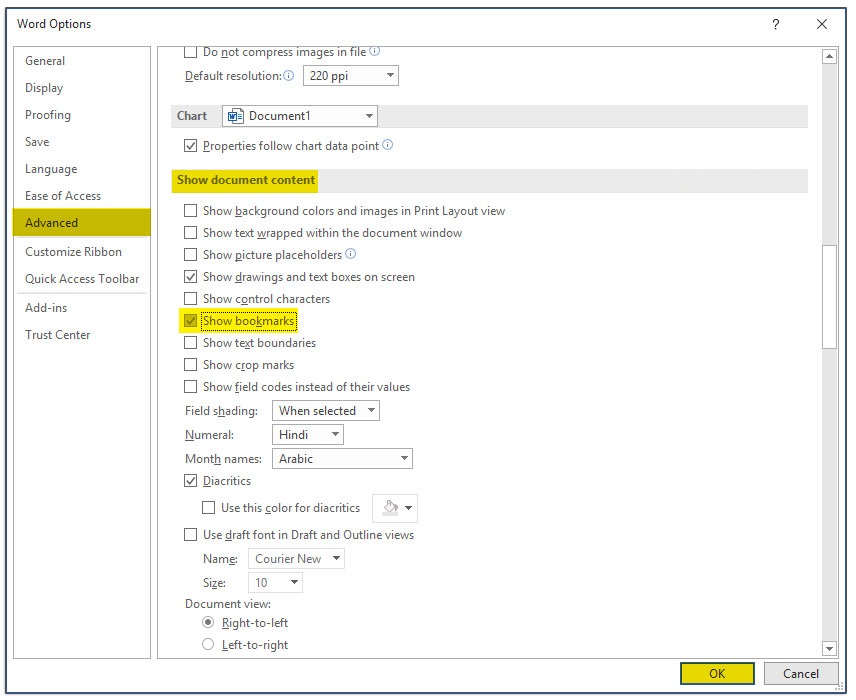856x700 pixels.
Task: Open the Field shading dropdown
Action: click(325, 411)
